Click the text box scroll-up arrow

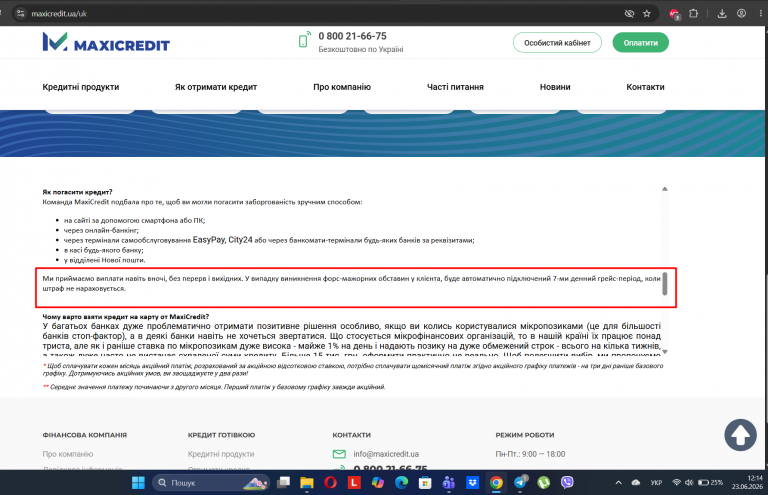(665, 189)
